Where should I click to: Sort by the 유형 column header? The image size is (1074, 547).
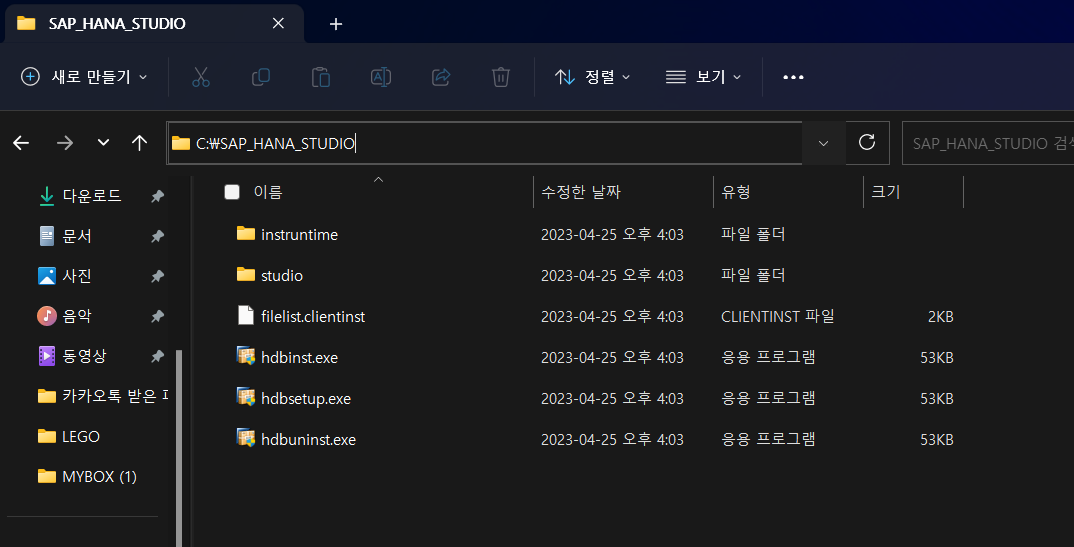tap(736, 192)
